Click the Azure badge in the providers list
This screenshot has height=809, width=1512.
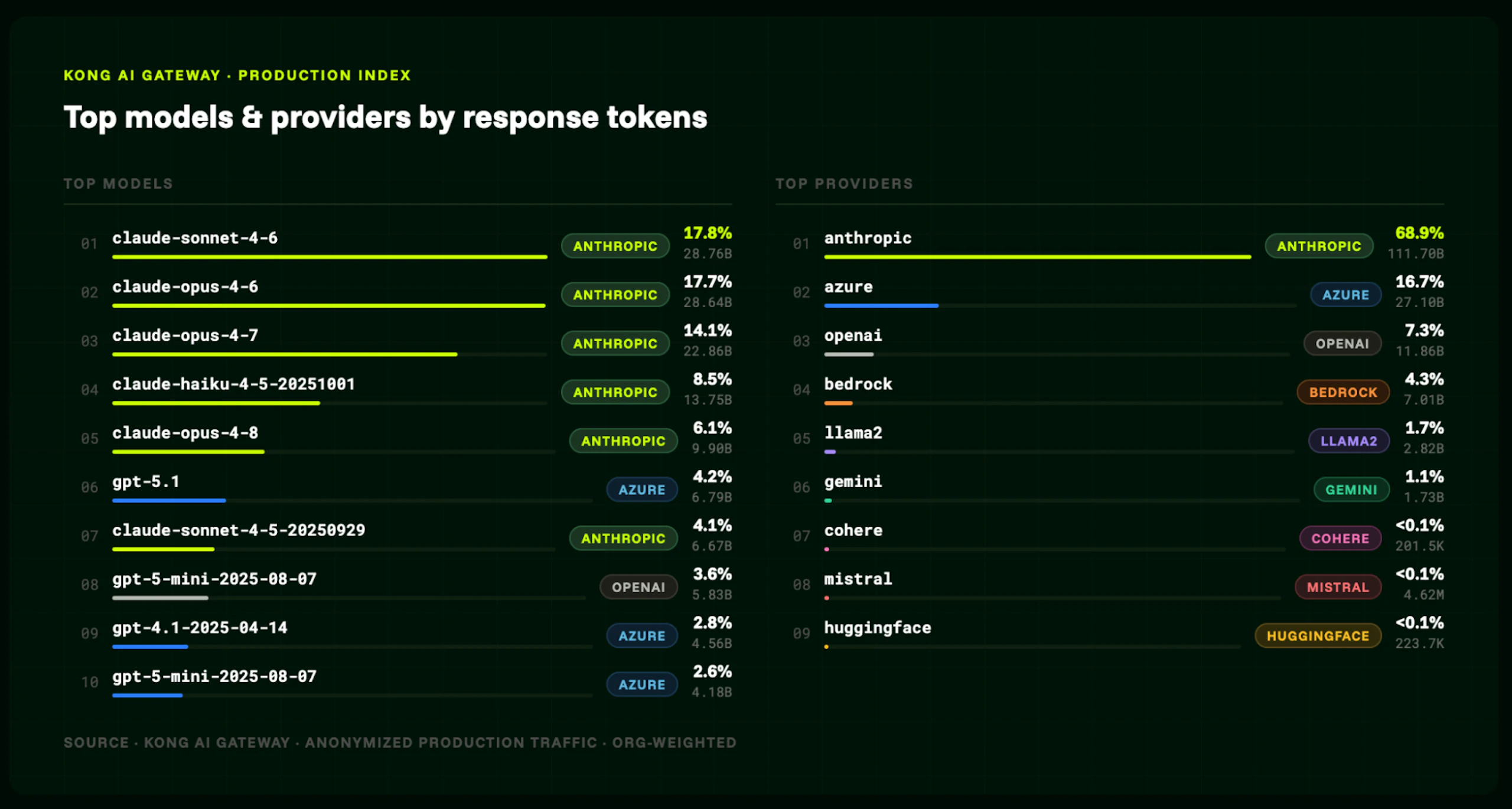1345,295
